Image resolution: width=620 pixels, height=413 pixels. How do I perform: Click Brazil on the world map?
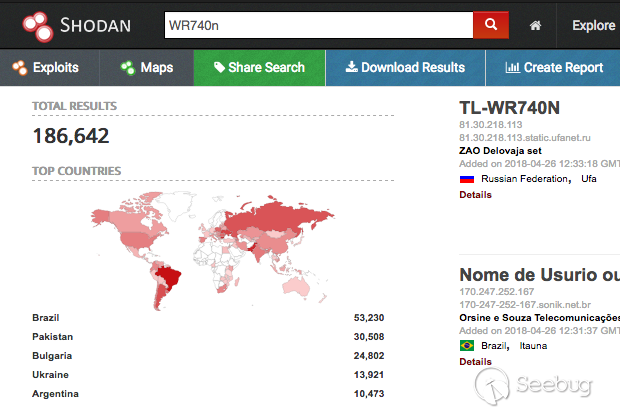point(169,277)
